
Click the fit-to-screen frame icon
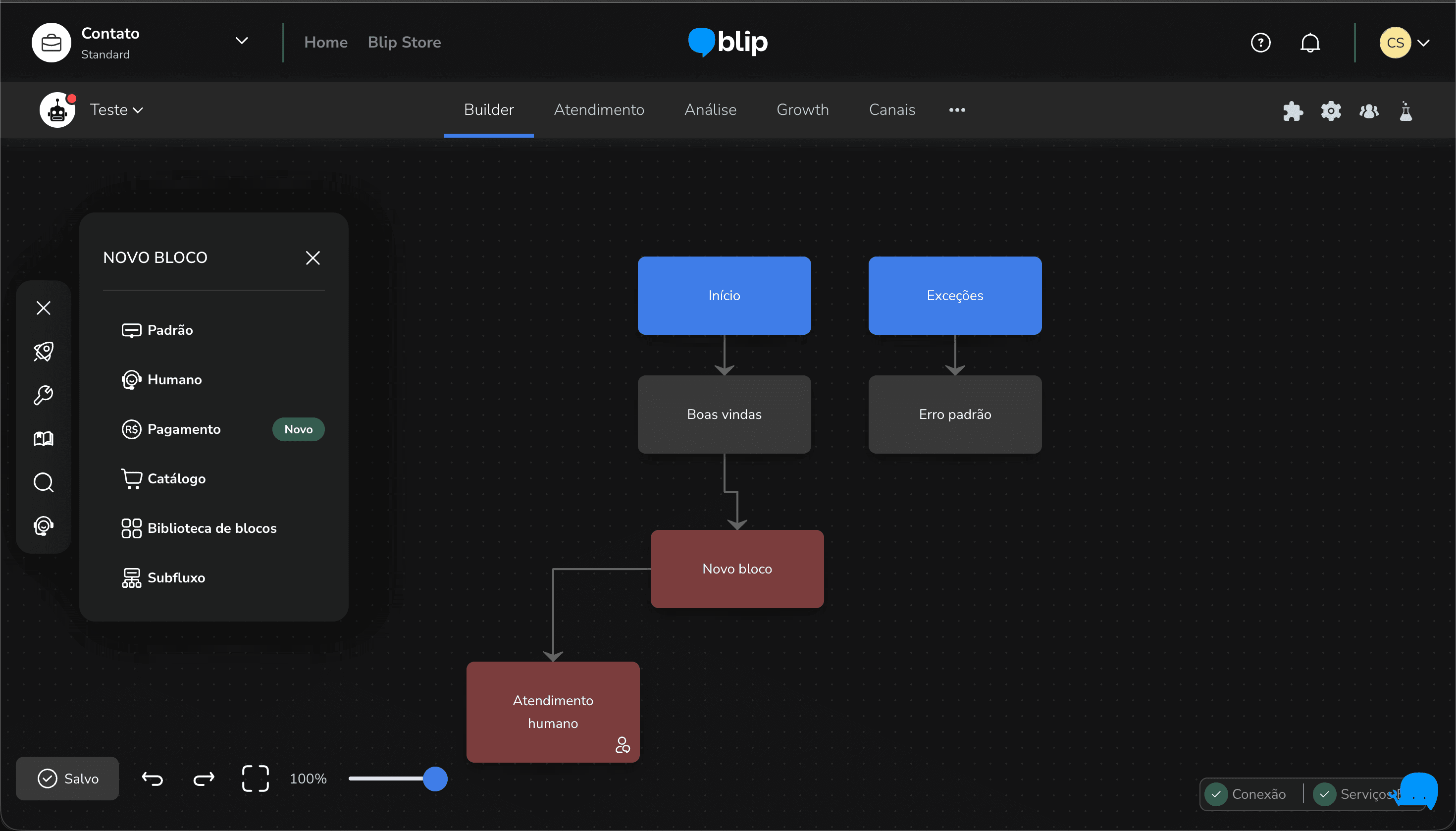[x=255, y=779]
